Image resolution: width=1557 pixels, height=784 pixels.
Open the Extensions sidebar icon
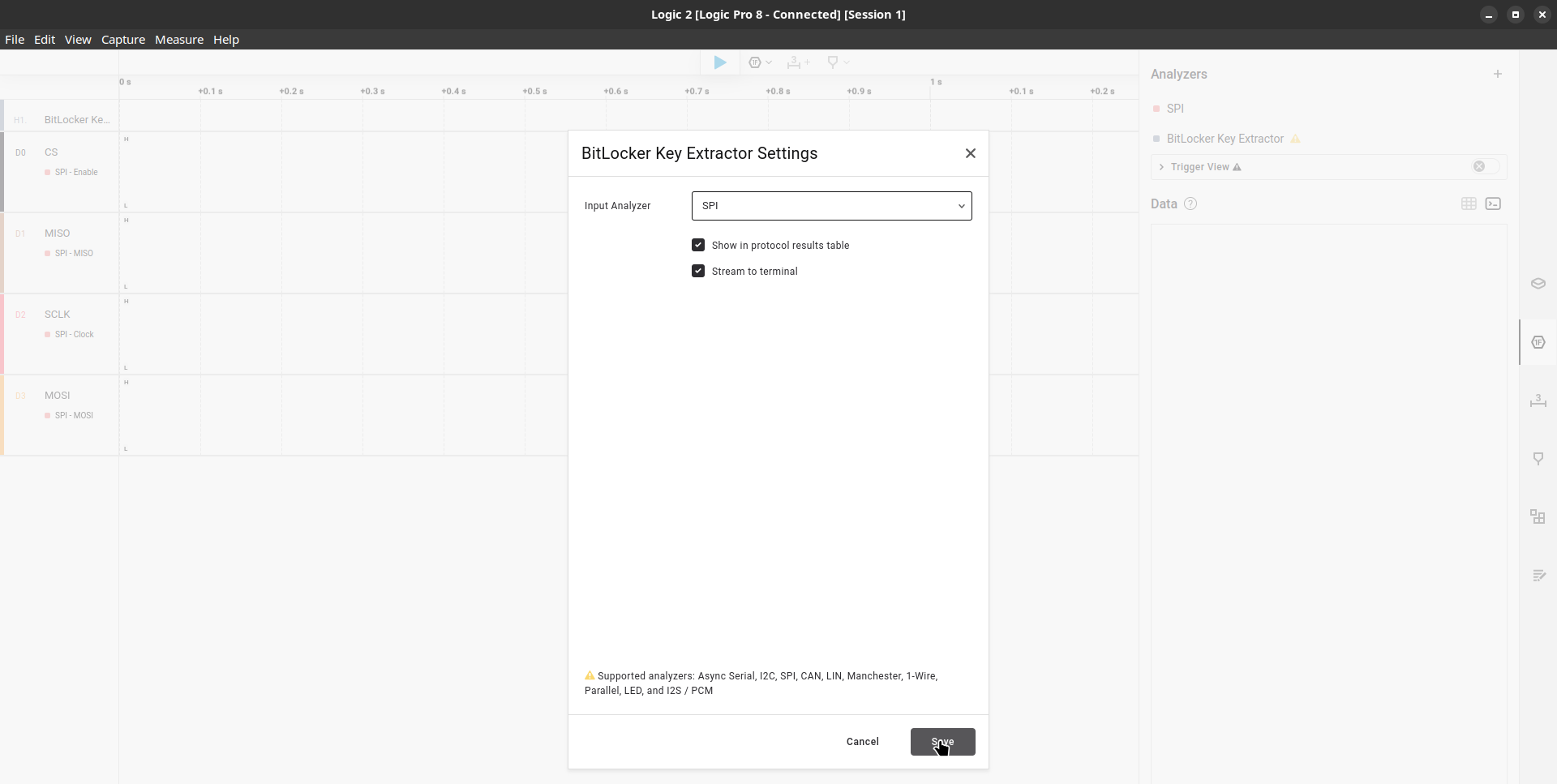1538,516
